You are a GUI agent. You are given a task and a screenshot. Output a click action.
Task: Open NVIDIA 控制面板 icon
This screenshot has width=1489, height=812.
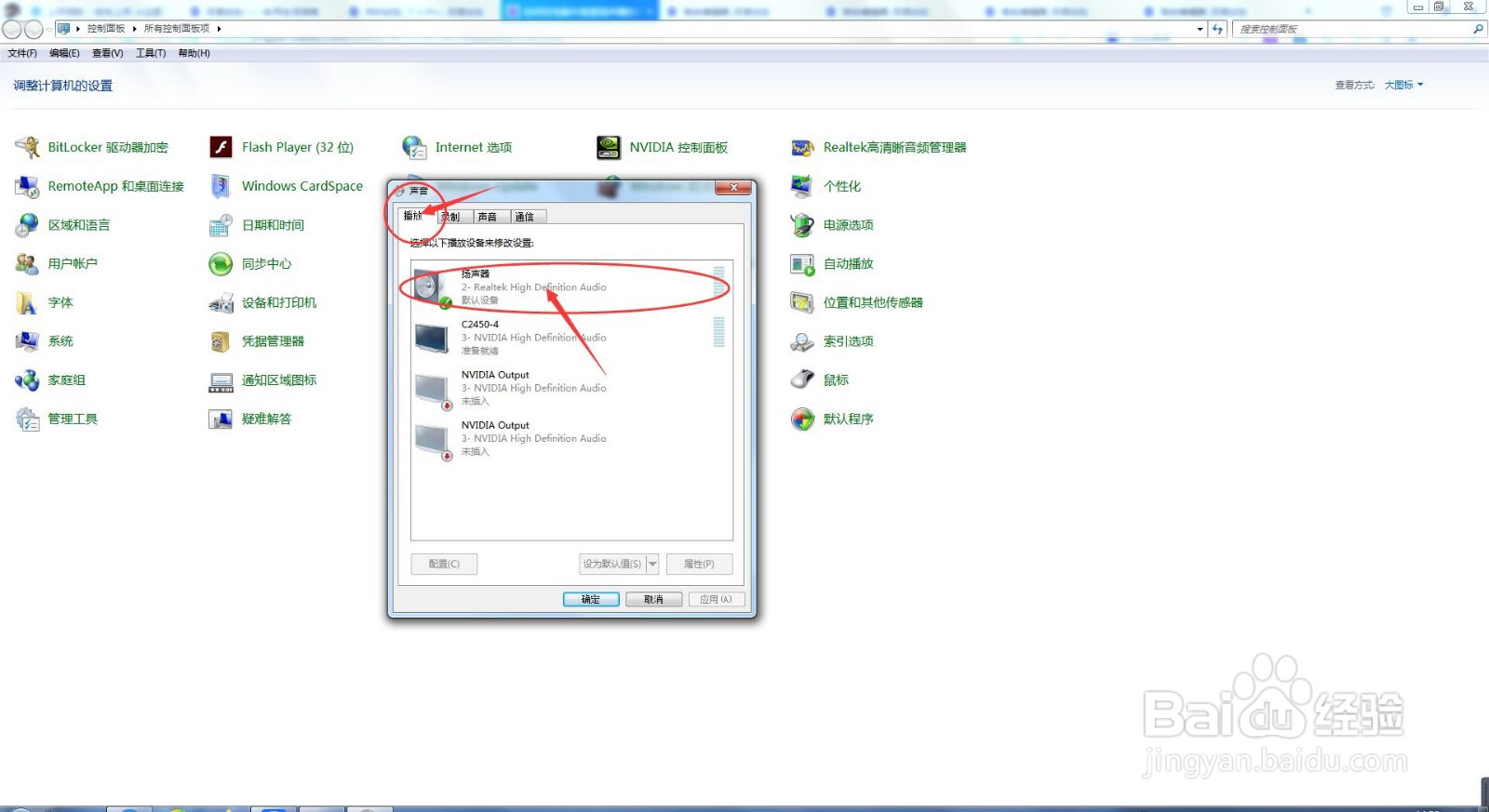[x=609, y=147]
